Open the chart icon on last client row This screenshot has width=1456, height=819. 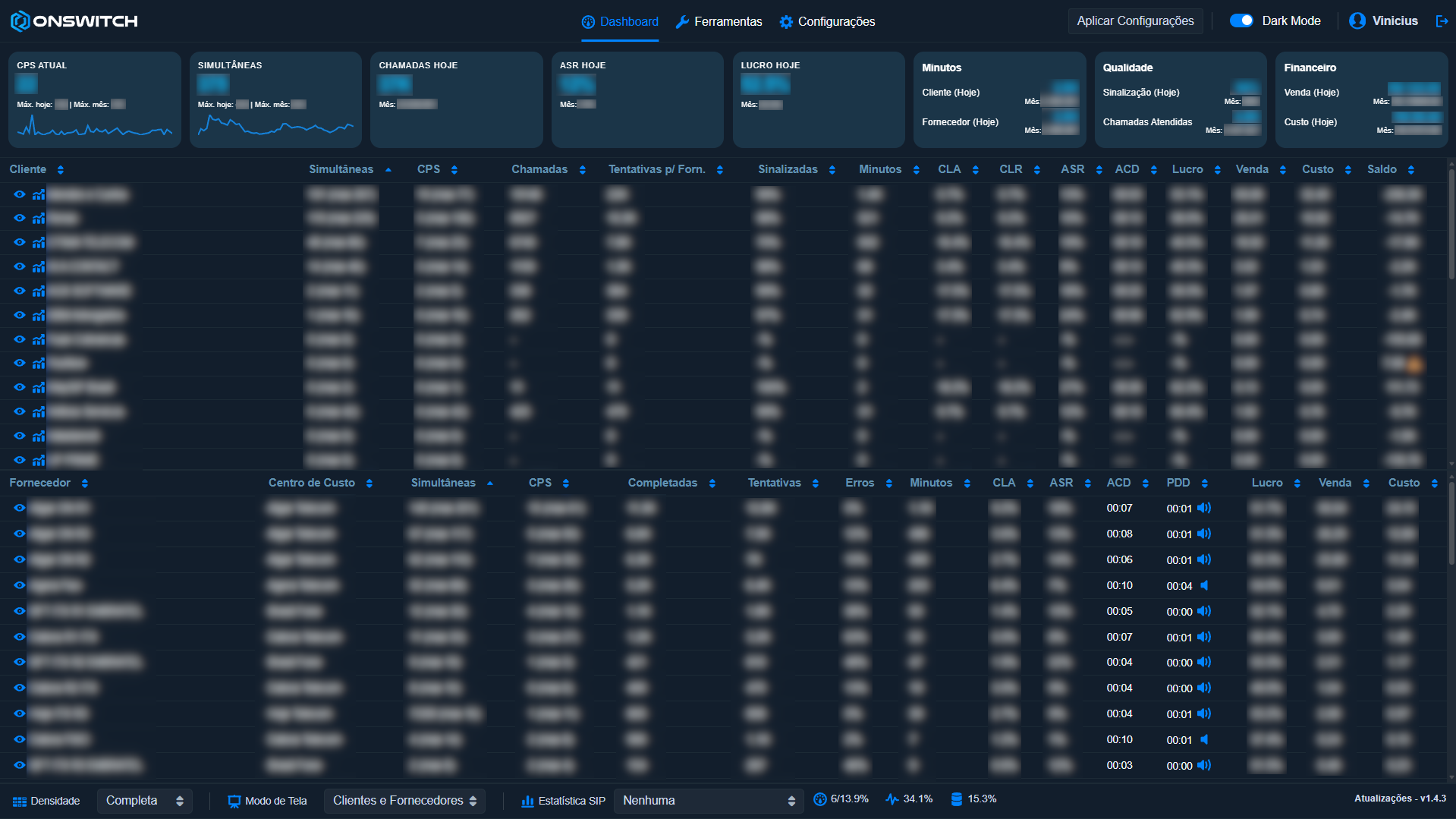[39, 460]
